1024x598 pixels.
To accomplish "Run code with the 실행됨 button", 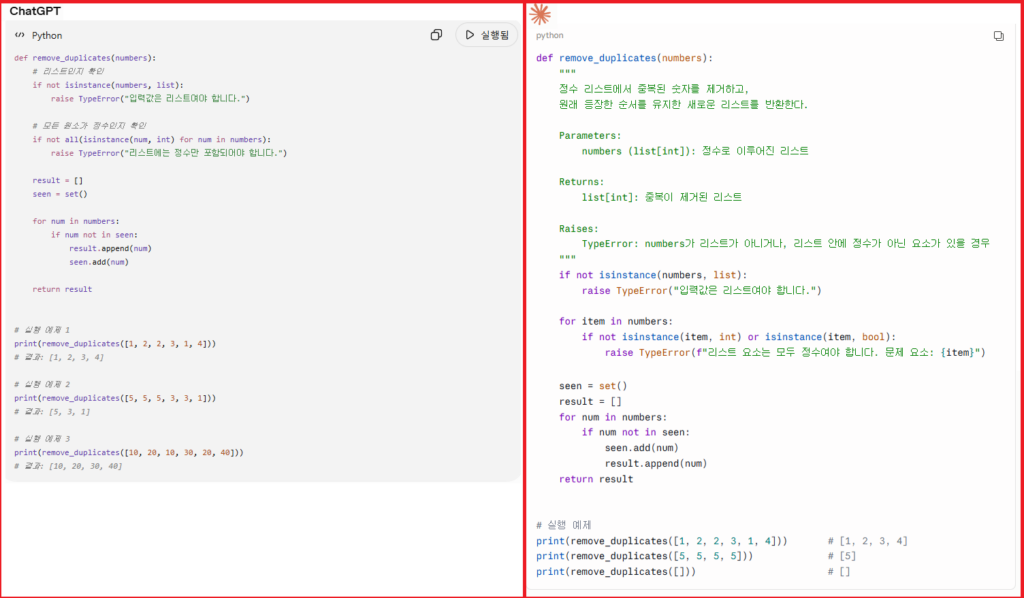I will pyautogui.click(x=487, y=35).
